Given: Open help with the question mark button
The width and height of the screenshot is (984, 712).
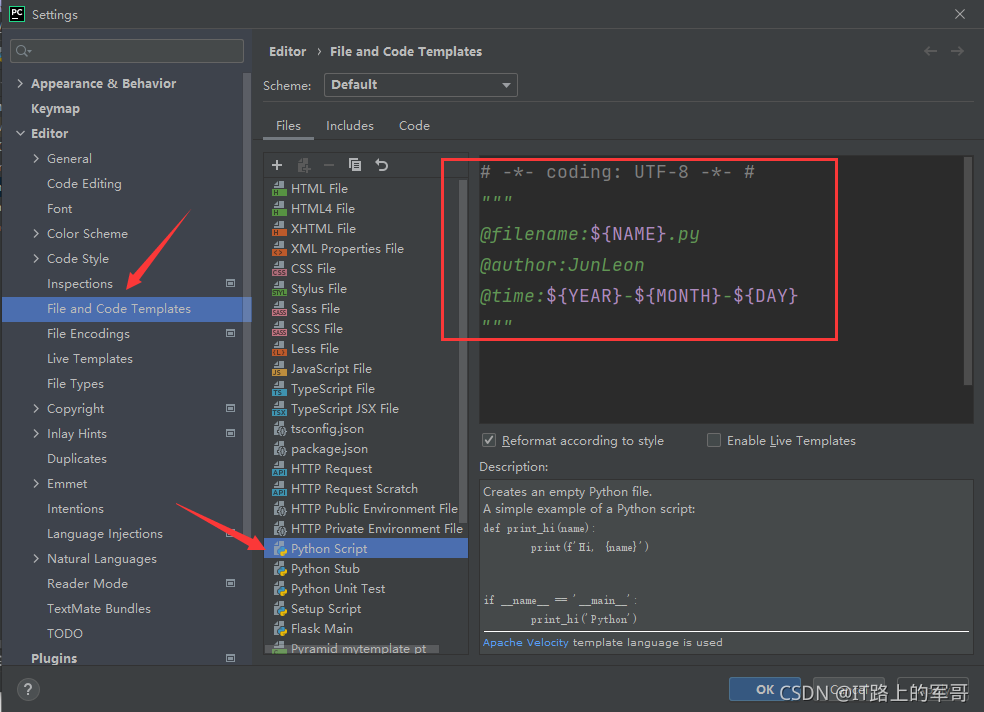Looking at the screenshot, I should tap(28, 689).
